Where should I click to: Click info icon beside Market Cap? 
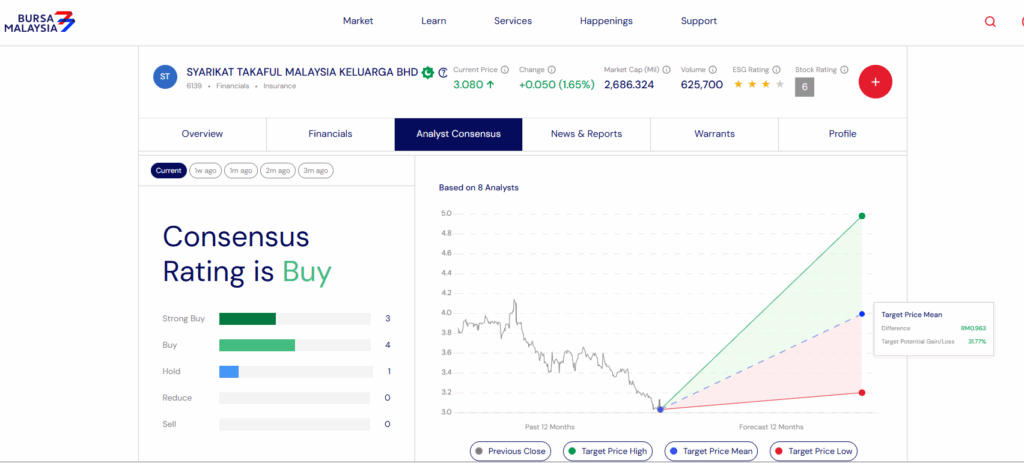click(667, 70)
